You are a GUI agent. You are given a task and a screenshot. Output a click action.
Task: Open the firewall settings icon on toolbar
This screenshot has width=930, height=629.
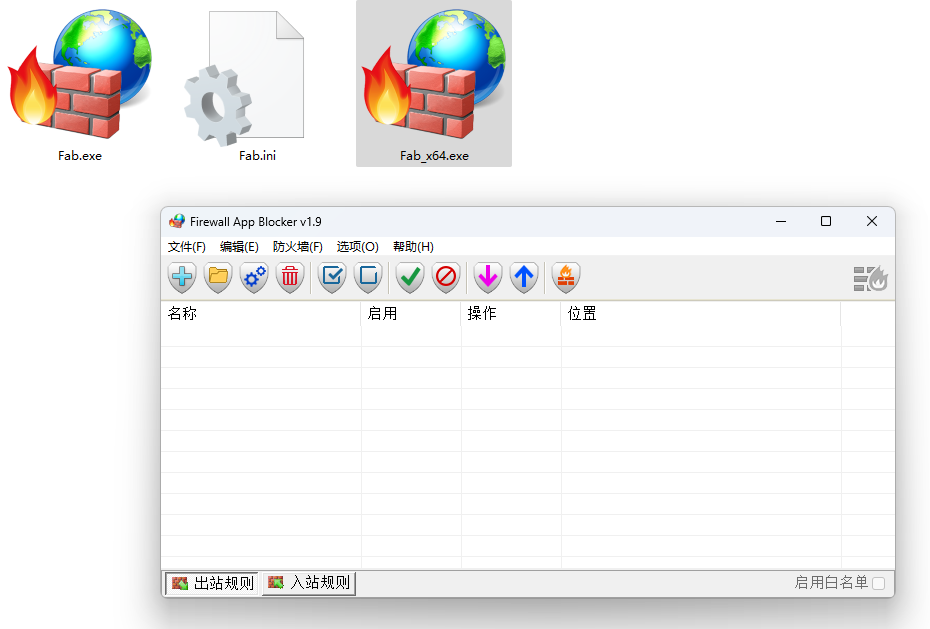pyautogui.click(x=564, y=277)
